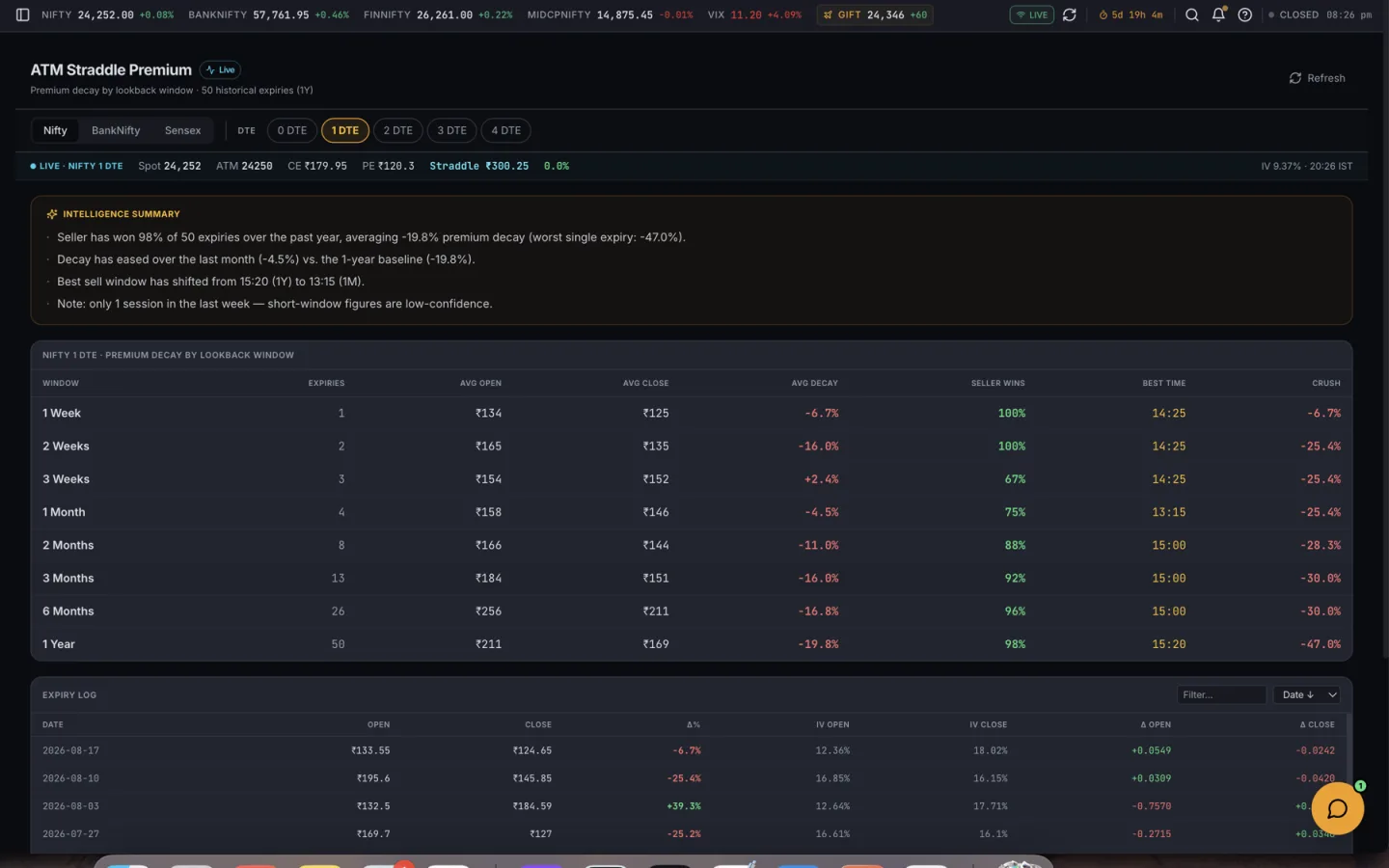Select the 0 DTE option
This screenshot has width=1389, height=868.
tap(292, 130)
